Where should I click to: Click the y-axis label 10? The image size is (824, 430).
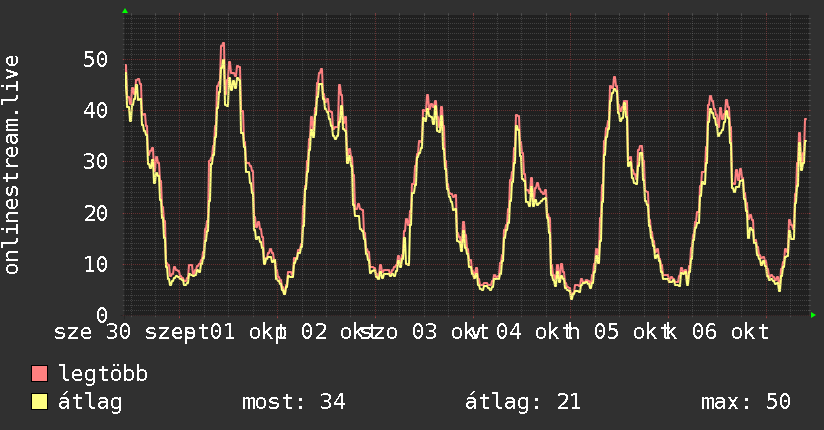95,264
